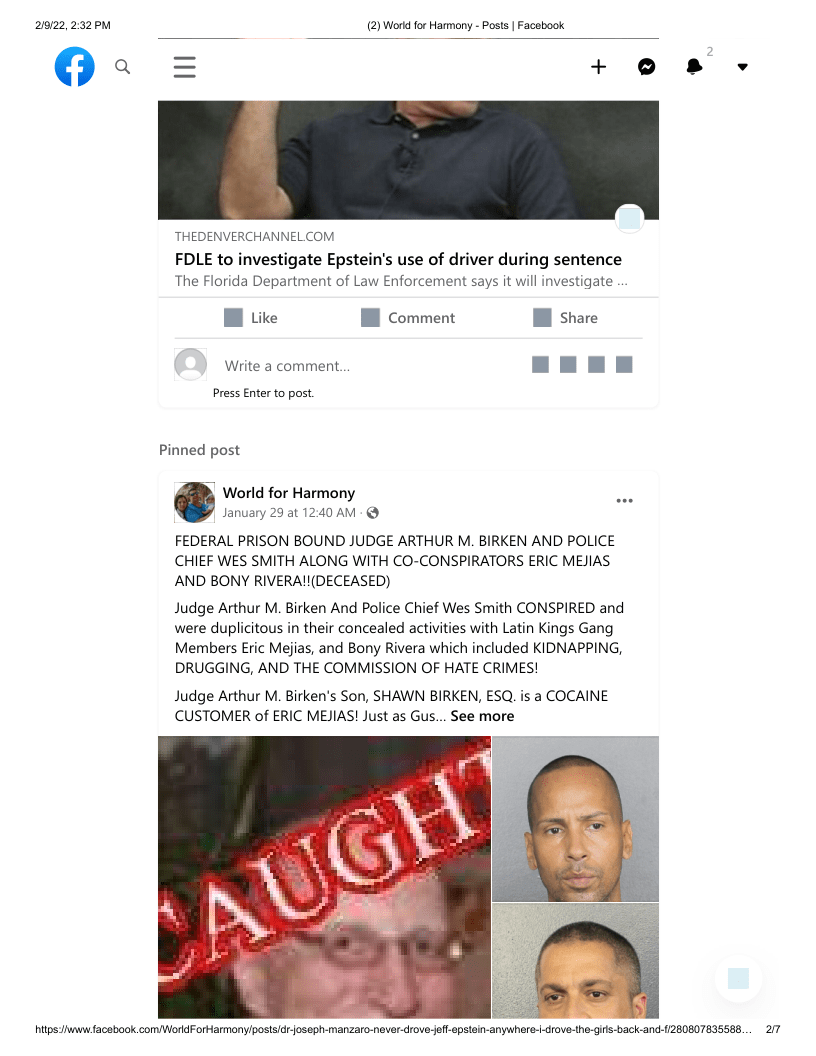816x1056 pixels.
Task: Expand post text with See more
Action: (482, 716)
